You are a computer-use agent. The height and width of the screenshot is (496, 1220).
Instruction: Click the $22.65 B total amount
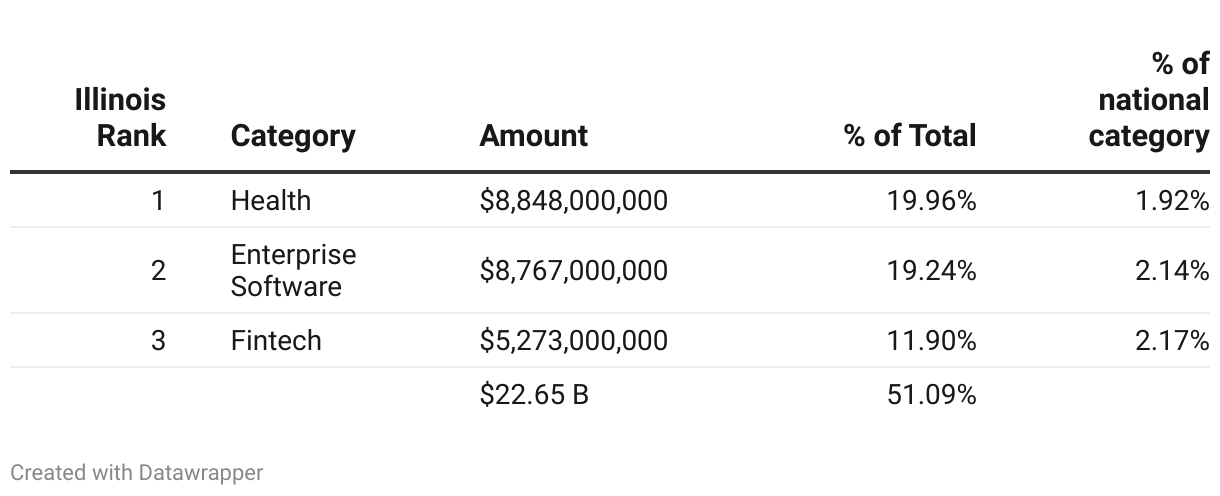pyautogui.click(x=534, y=394)
